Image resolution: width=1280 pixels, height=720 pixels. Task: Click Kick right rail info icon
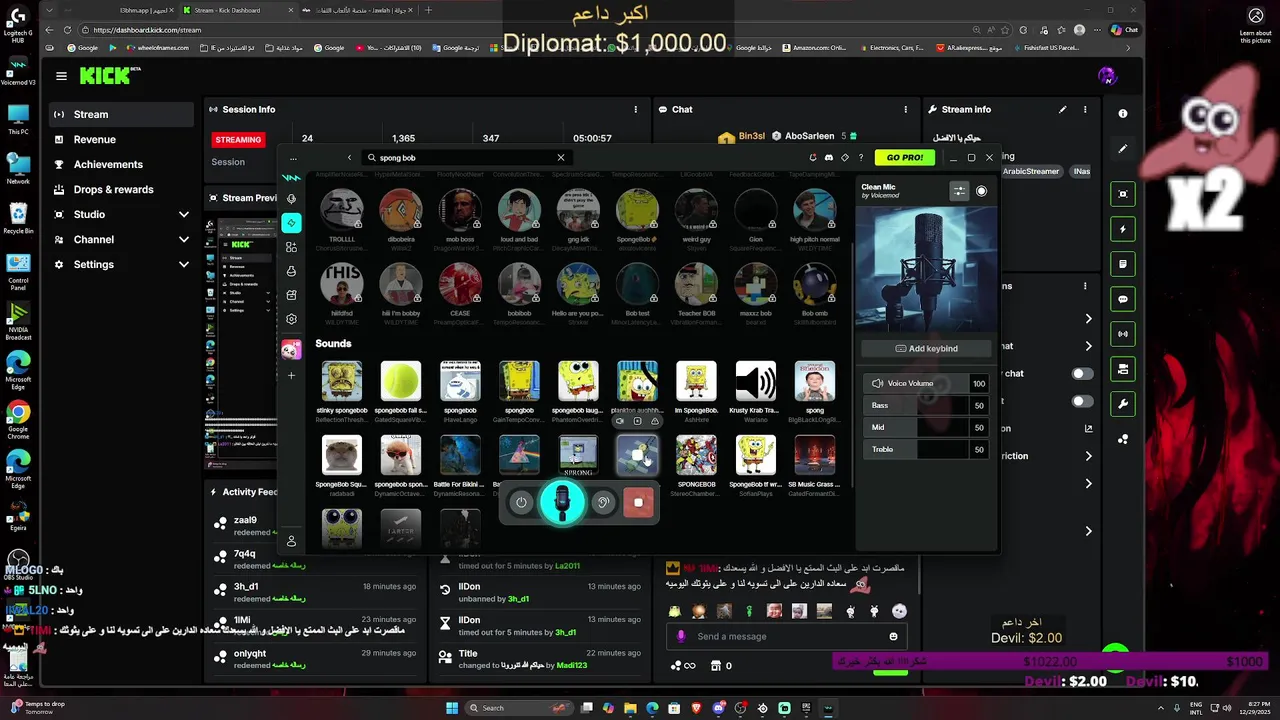click(x=1123, y=114)
